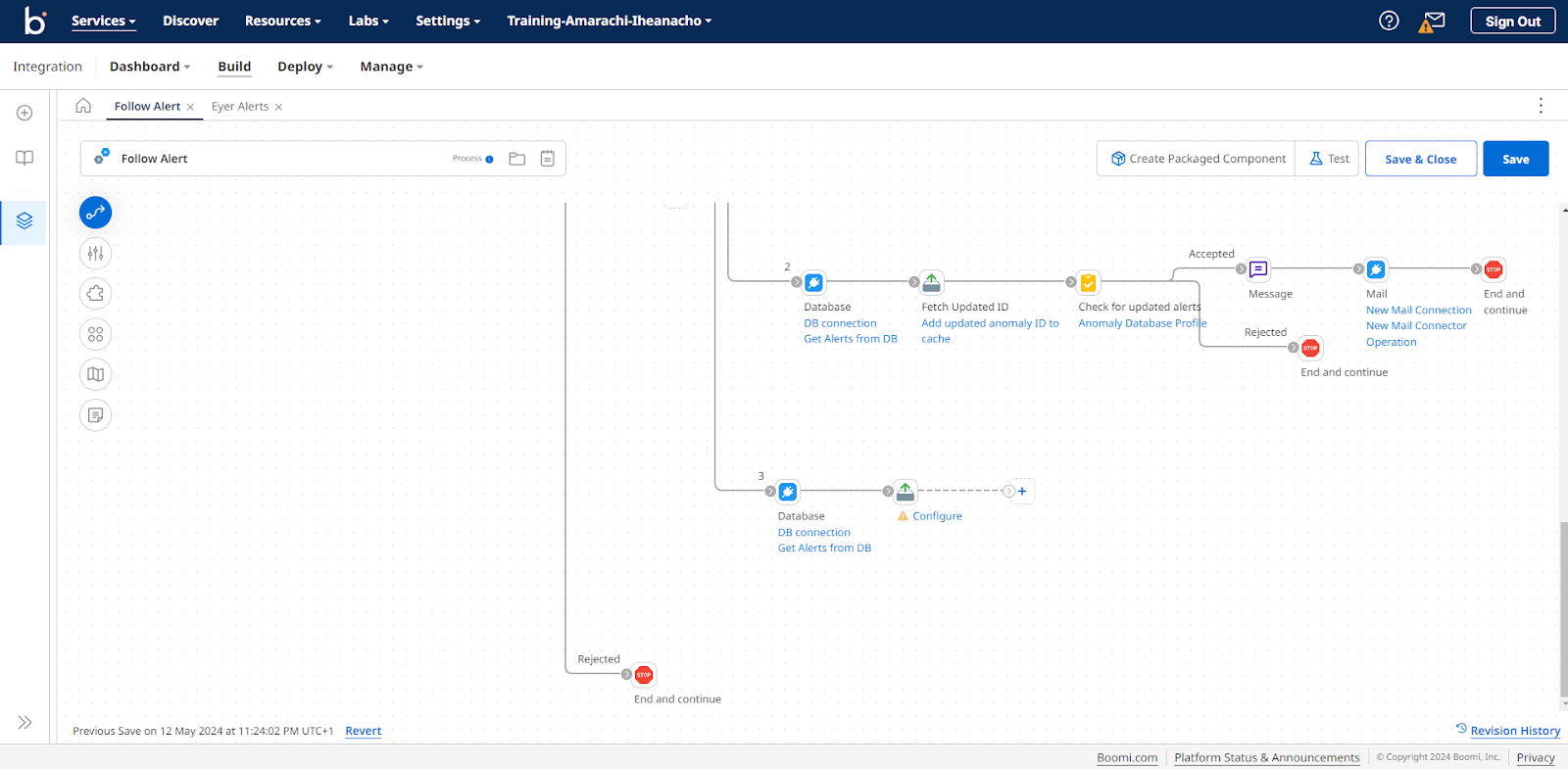The height and width of the screenshot is (769, 1568).
Task: Click the Test button
Action: click(1329, 159)
